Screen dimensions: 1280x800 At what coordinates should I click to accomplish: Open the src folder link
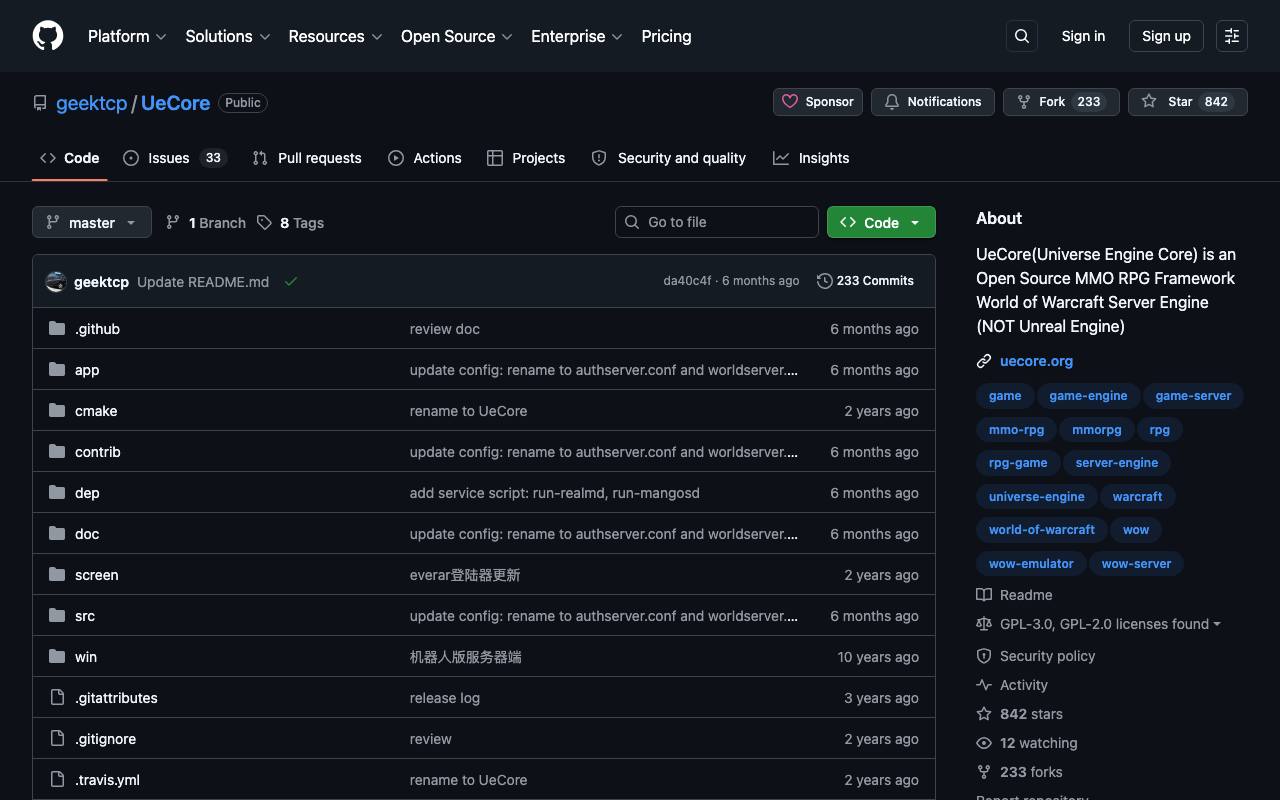point(85,616)
